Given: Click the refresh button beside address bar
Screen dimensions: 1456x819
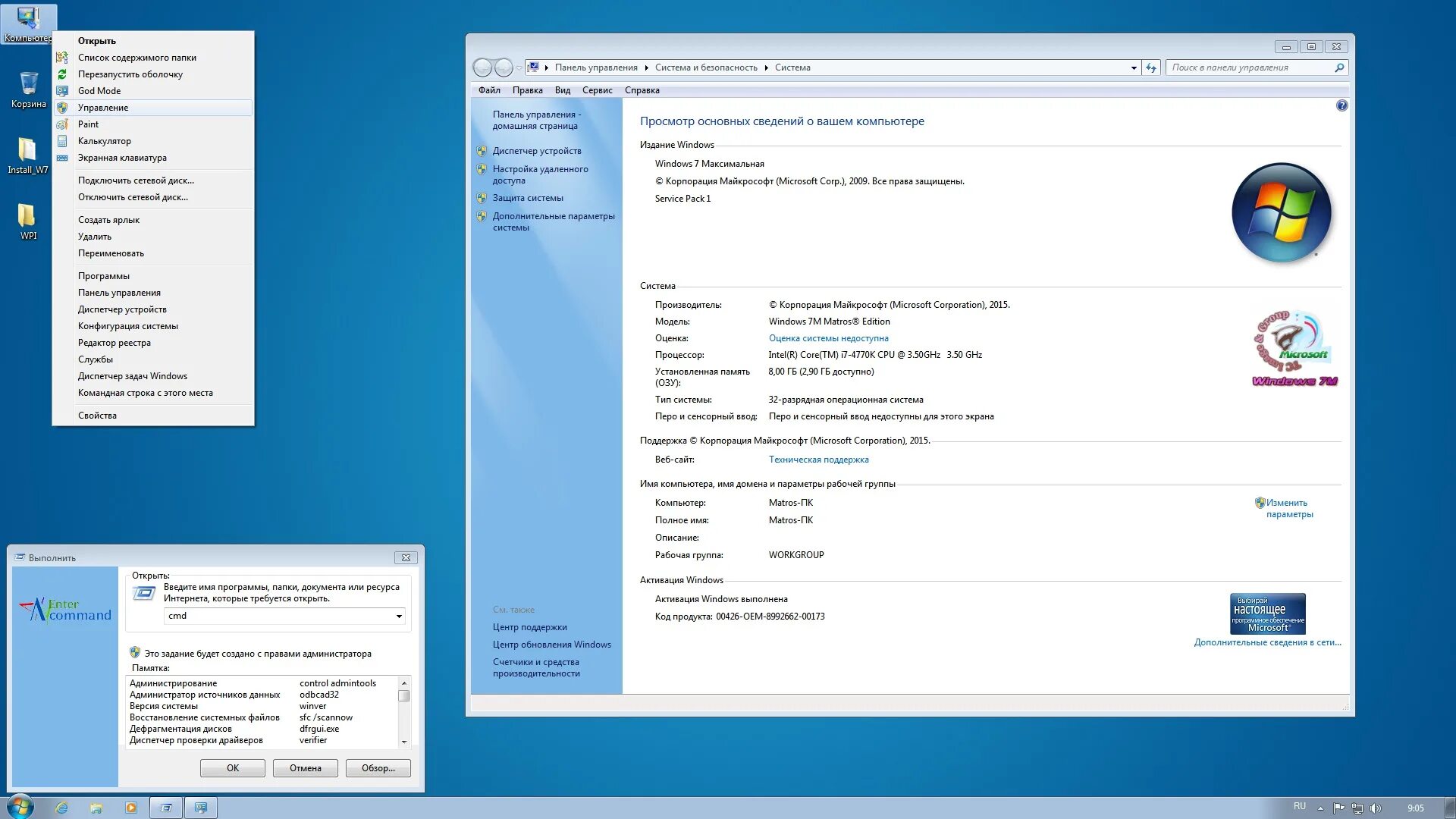Looking at the screenshot, I should pyautogui.click(x=1151, y=67).
